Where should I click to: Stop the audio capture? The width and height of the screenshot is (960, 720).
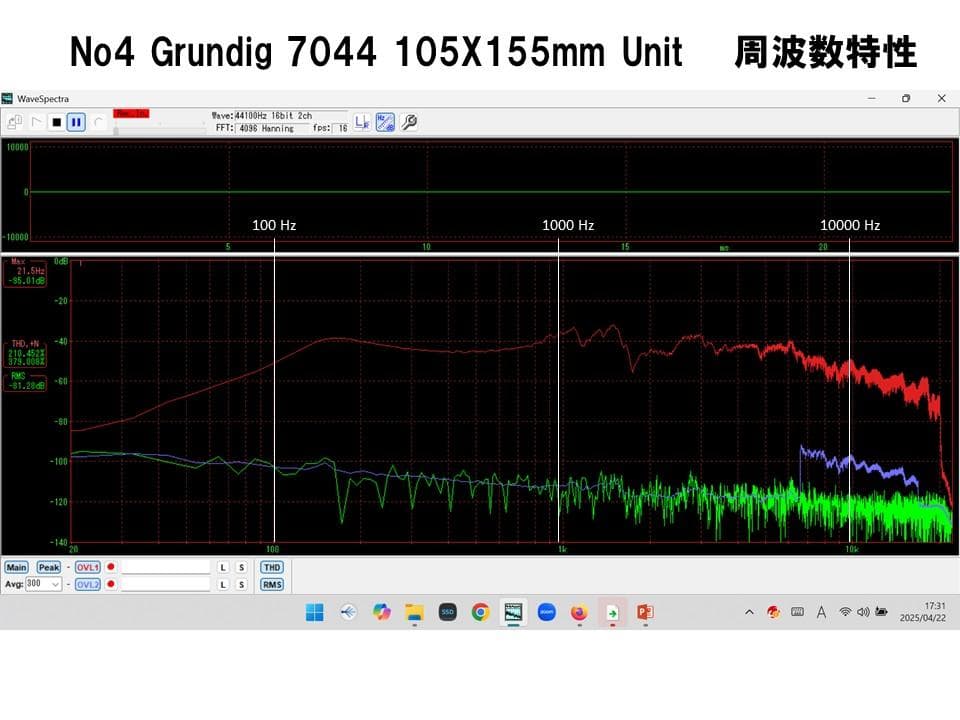coord(56,121)
